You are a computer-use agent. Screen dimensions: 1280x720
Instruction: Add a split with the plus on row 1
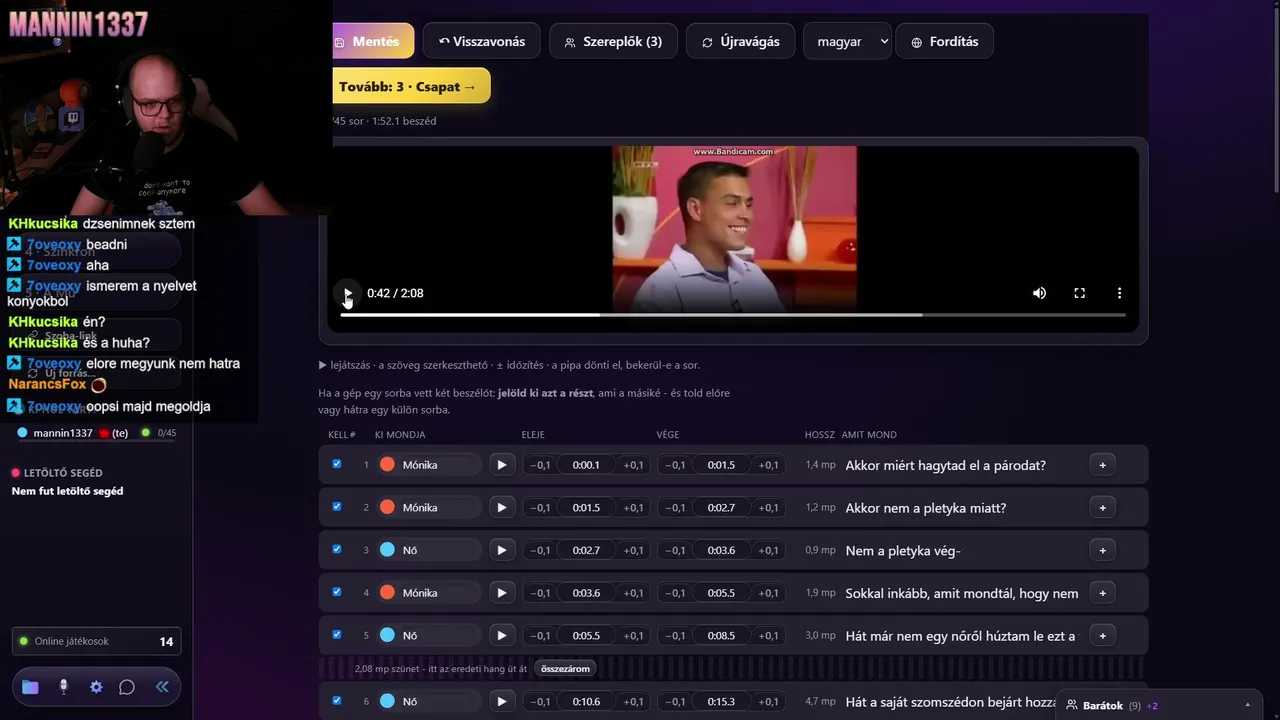pos(1102,465)
